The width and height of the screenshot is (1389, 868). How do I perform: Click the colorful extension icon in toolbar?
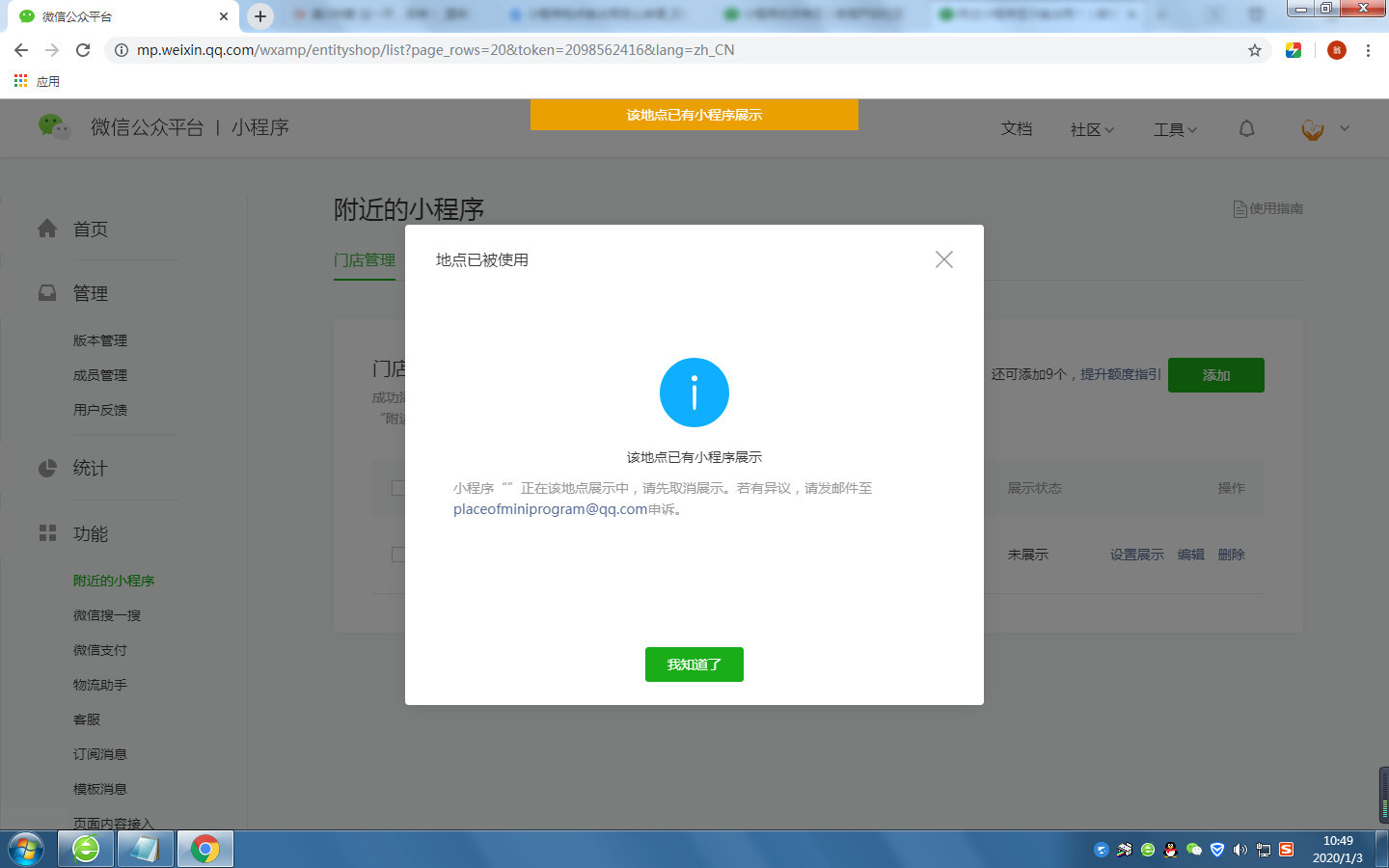click(x=1294, y=50)
